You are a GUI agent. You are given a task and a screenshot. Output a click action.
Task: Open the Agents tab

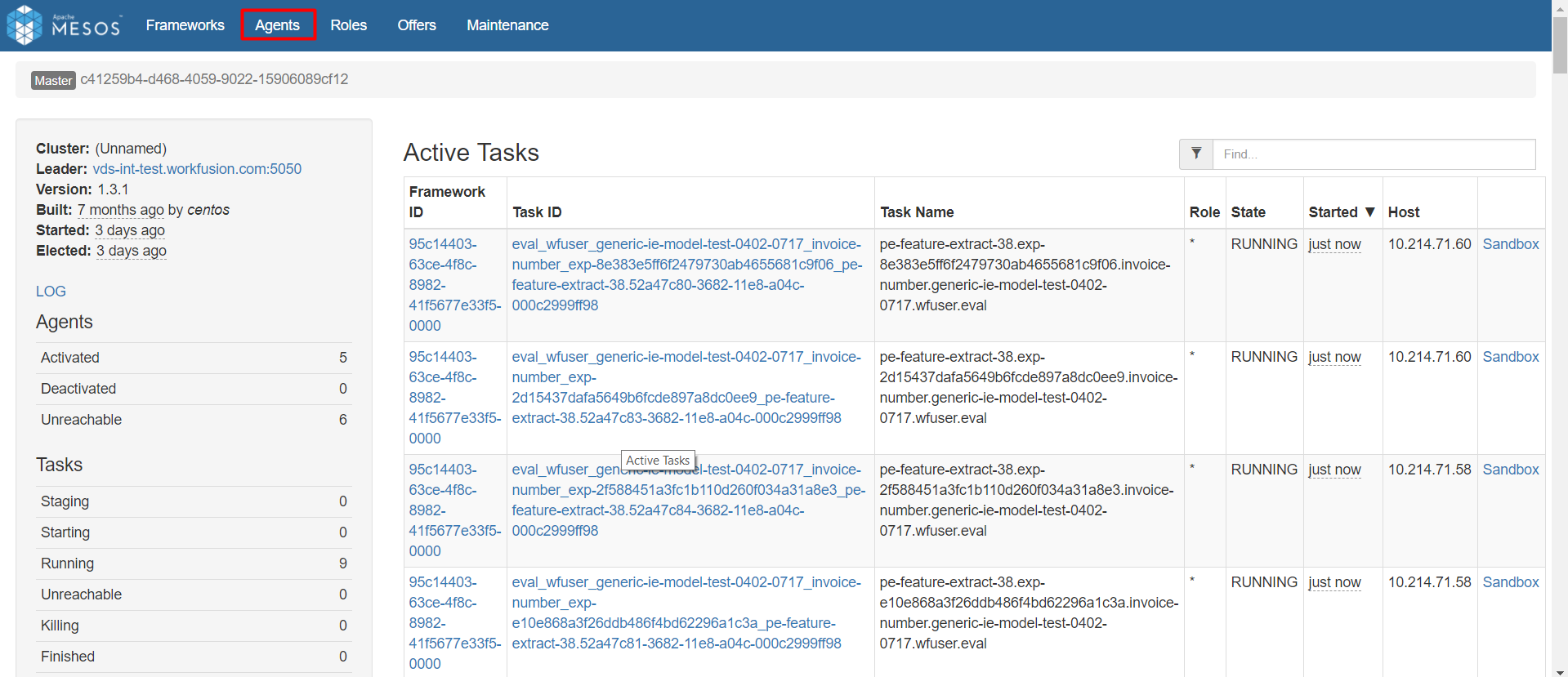pos(277,25)
